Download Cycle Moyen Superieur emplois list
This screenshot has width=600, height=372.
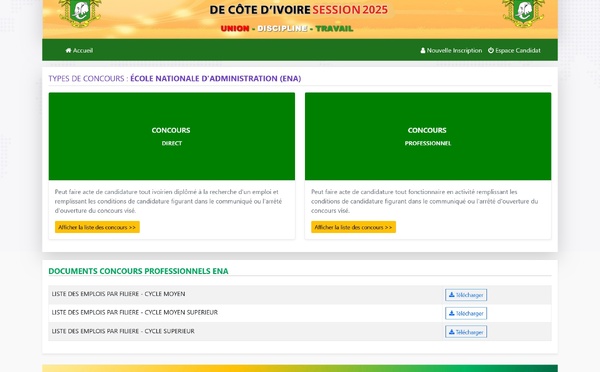click(466, 313)
